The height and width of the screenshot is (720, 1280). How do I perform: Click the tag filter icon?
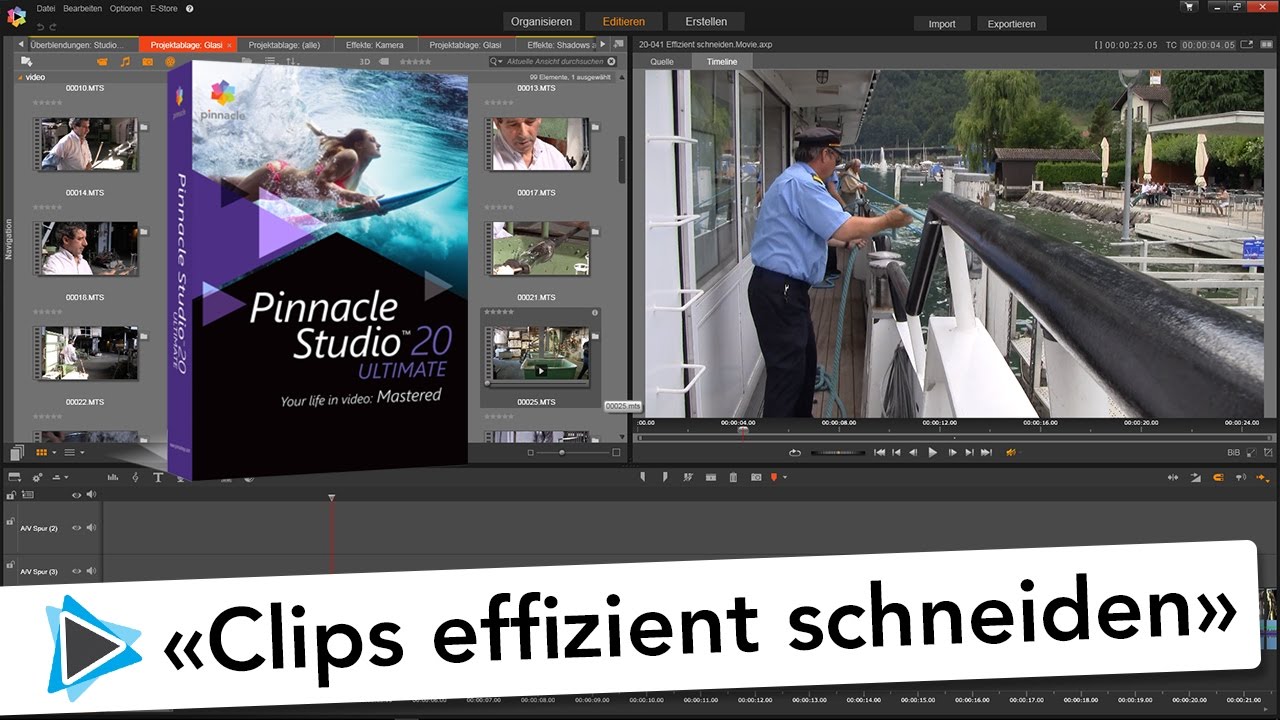click(383, 62)
